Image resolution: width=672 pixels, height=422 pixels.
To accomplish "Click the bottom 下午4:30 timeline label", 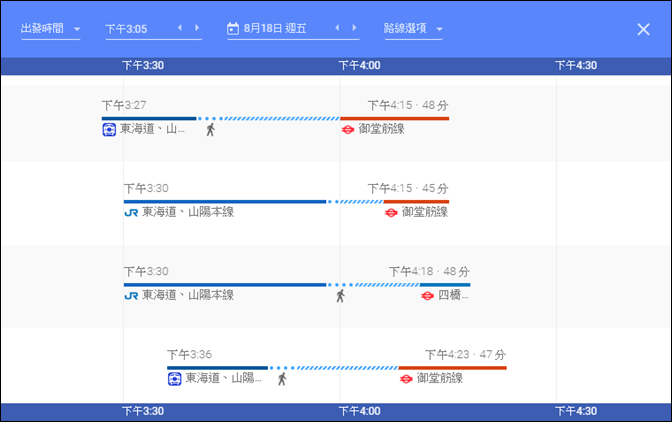I will click(x=576, y=411).
